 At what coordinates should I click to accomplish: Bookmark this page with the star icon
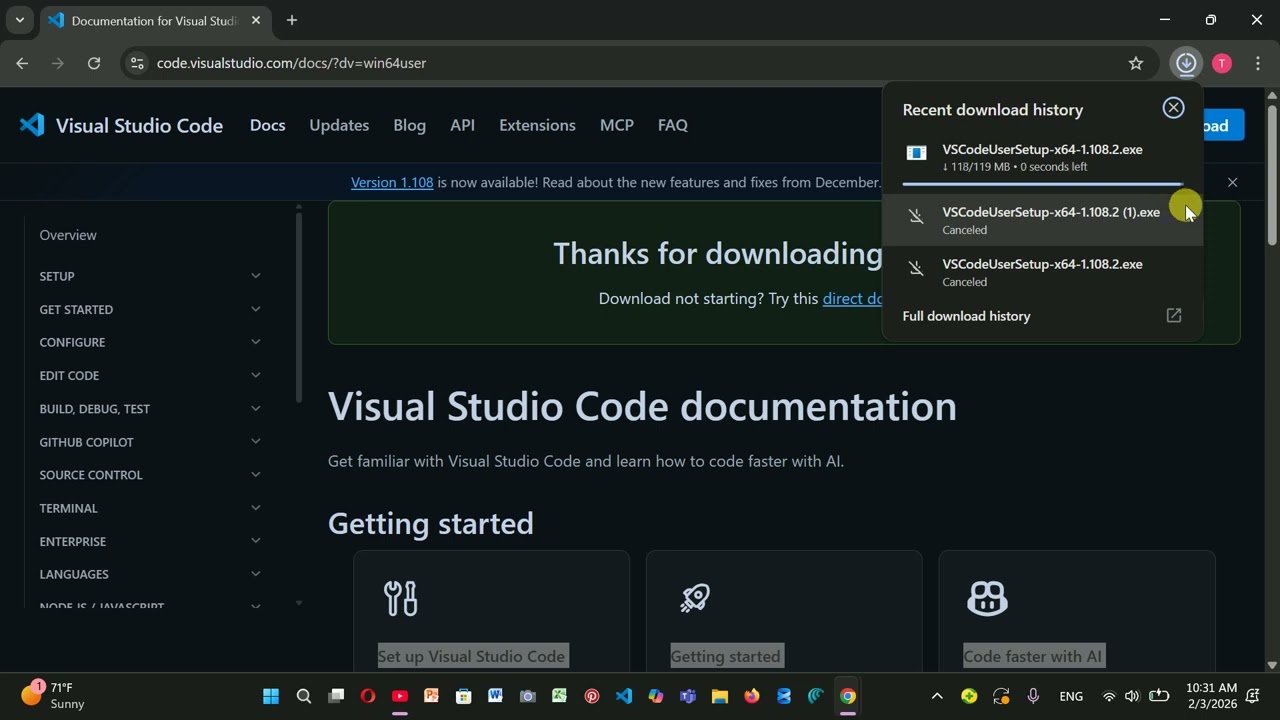[1136, 63]
